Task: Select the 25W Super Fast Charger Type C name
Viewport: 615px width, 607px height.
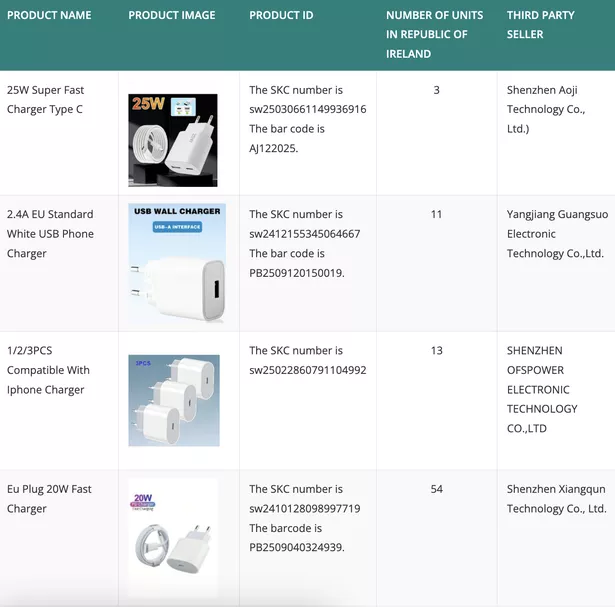Action: (x=45, y=100)
